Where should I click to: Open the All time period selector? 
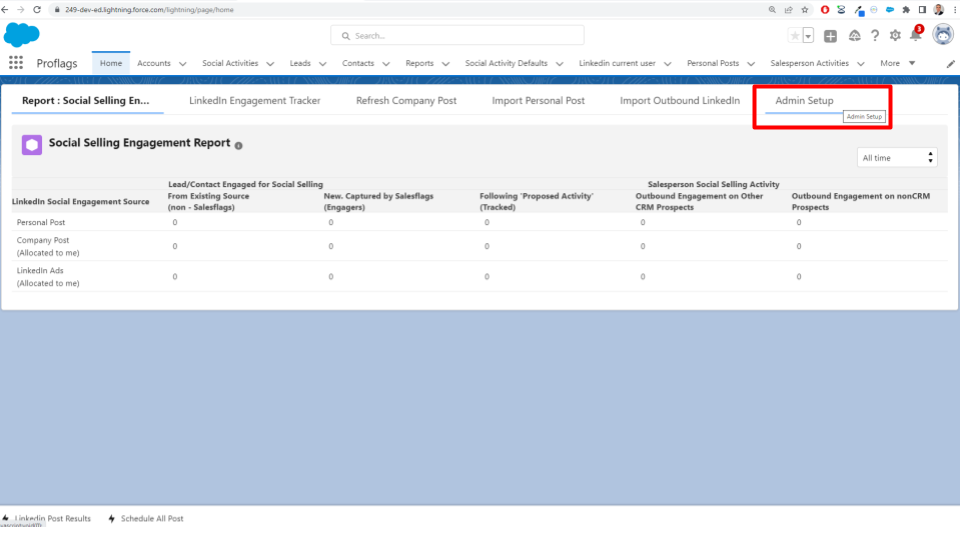click(897, 158)
